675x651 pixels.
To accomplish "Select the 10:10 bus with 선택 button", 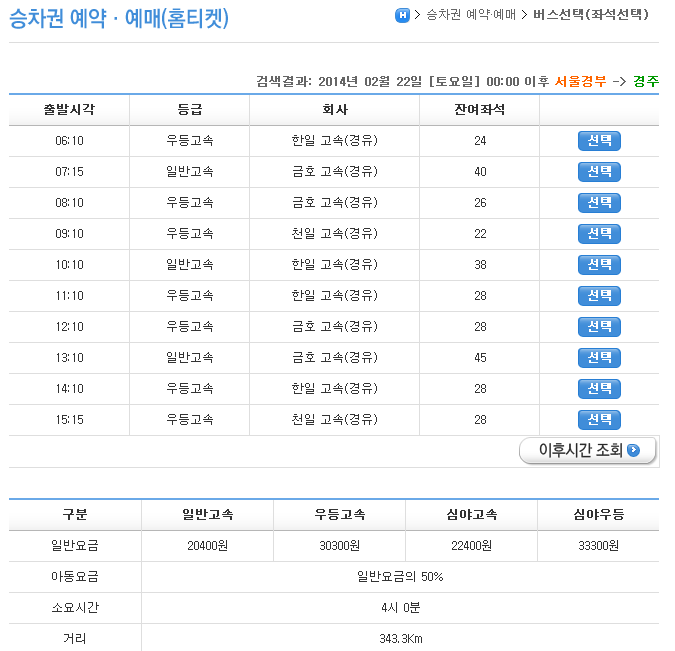I will [599, 265].
